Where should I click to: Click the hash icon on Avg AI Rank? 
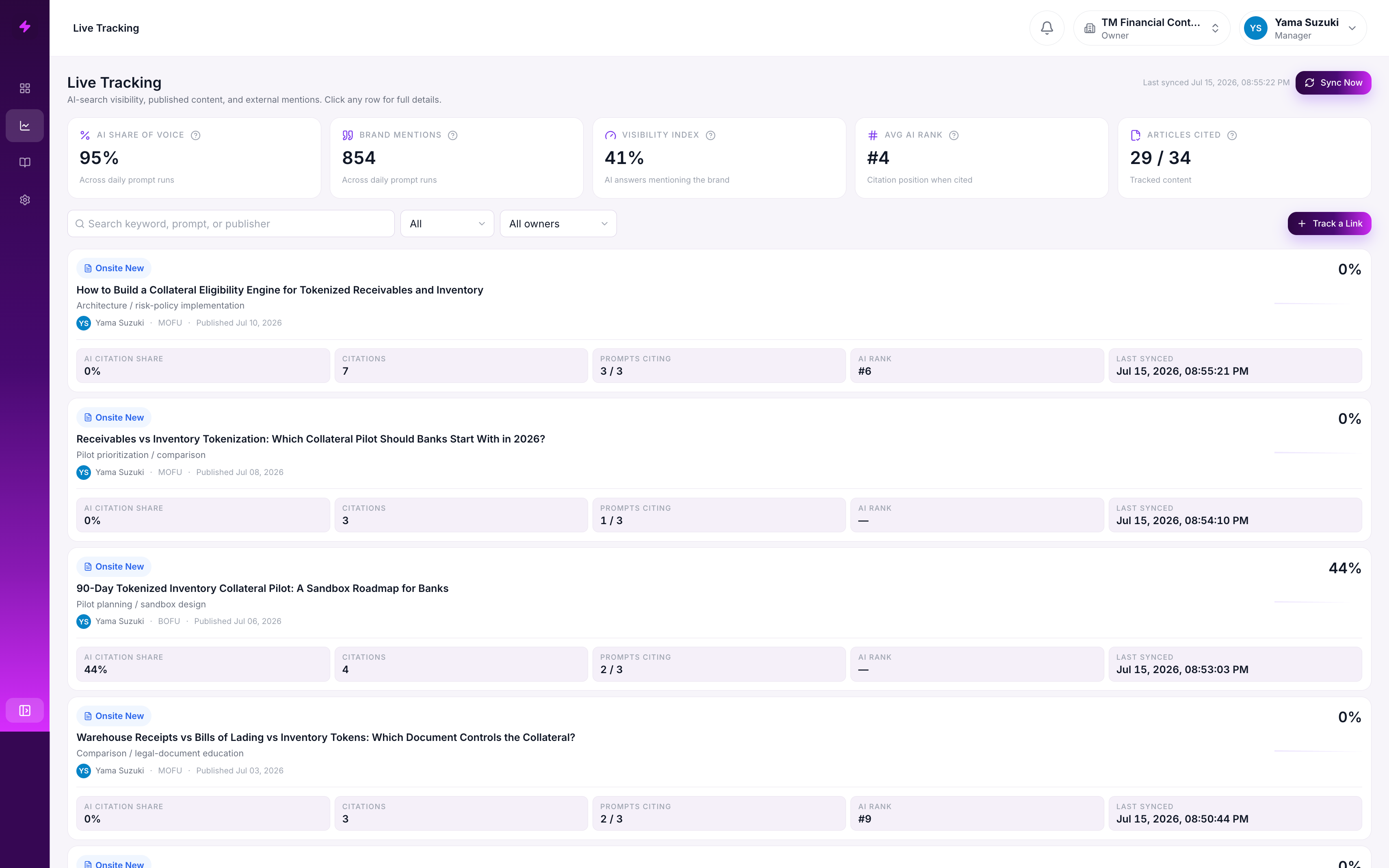coord(873,136)
